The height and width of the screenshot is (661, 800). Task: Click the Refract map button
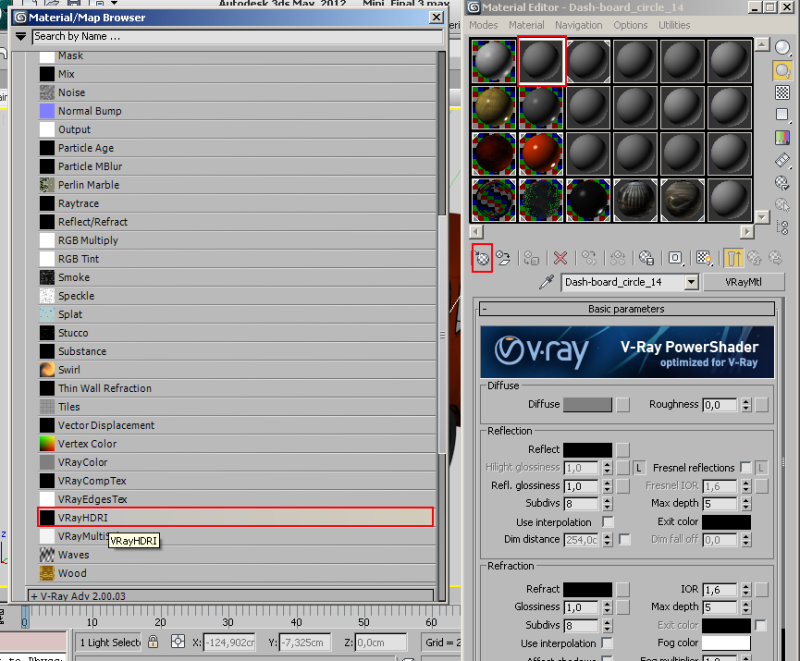(622, 590)
